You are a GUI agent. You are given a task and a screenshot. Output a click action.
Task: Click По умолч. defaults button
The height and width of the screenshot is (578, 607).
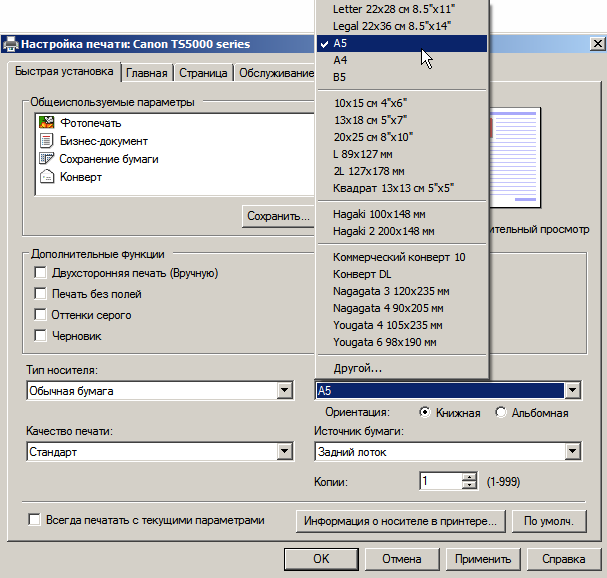pyautogui.click(x=549, y=521)
